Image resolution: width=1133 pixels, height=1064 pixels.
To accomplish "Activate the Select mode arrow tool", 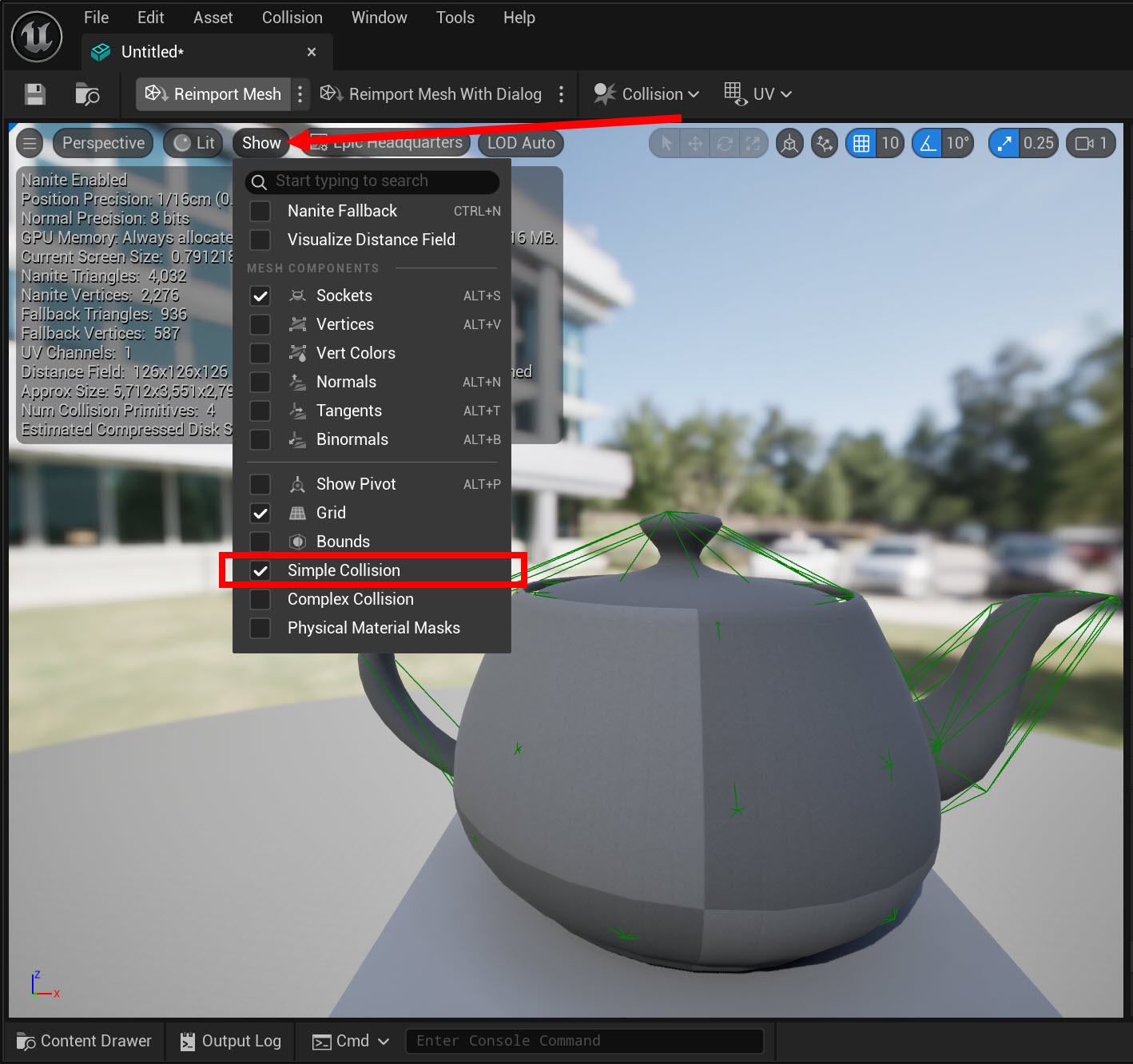I will point(666,143).
